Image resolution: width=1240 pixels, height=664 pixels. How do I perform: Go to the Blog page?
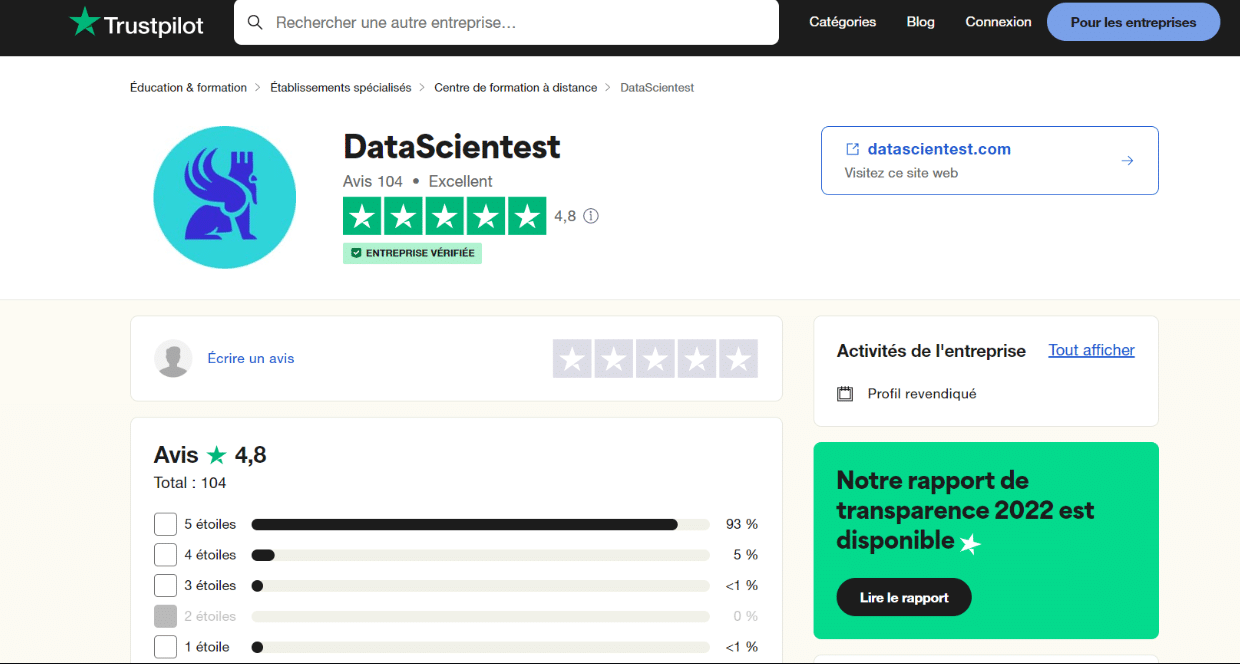click(x=920, y=22)
